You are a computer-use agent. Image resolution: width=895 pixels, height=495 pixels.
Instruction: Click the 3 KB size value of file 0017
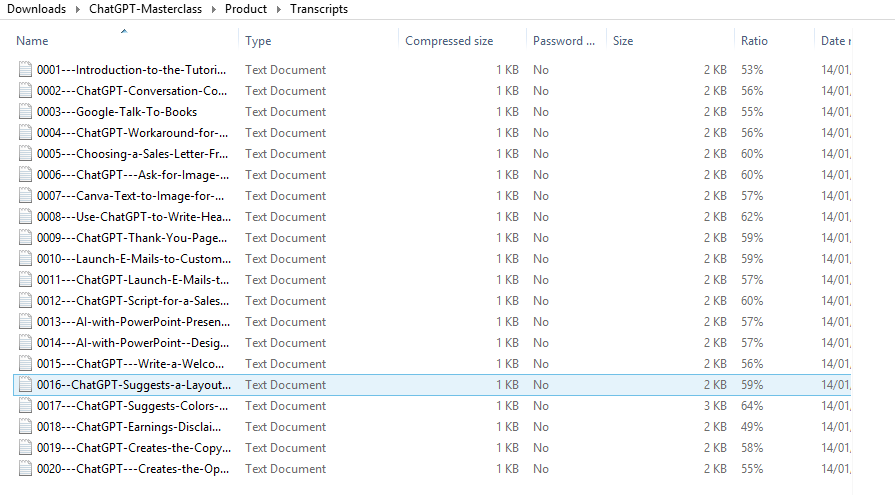tap(715, 406)
